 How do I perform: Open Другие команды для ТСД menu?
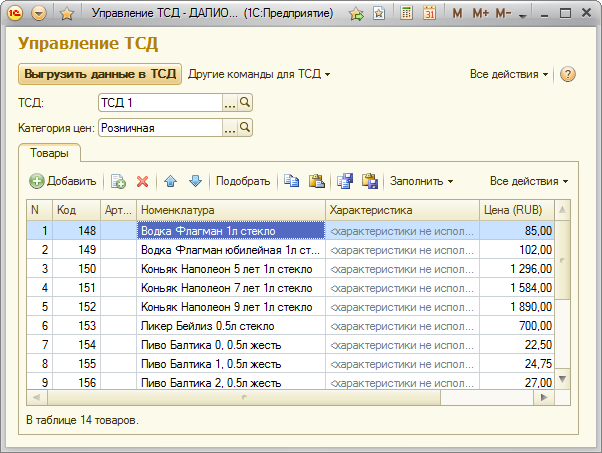[259, 74]
